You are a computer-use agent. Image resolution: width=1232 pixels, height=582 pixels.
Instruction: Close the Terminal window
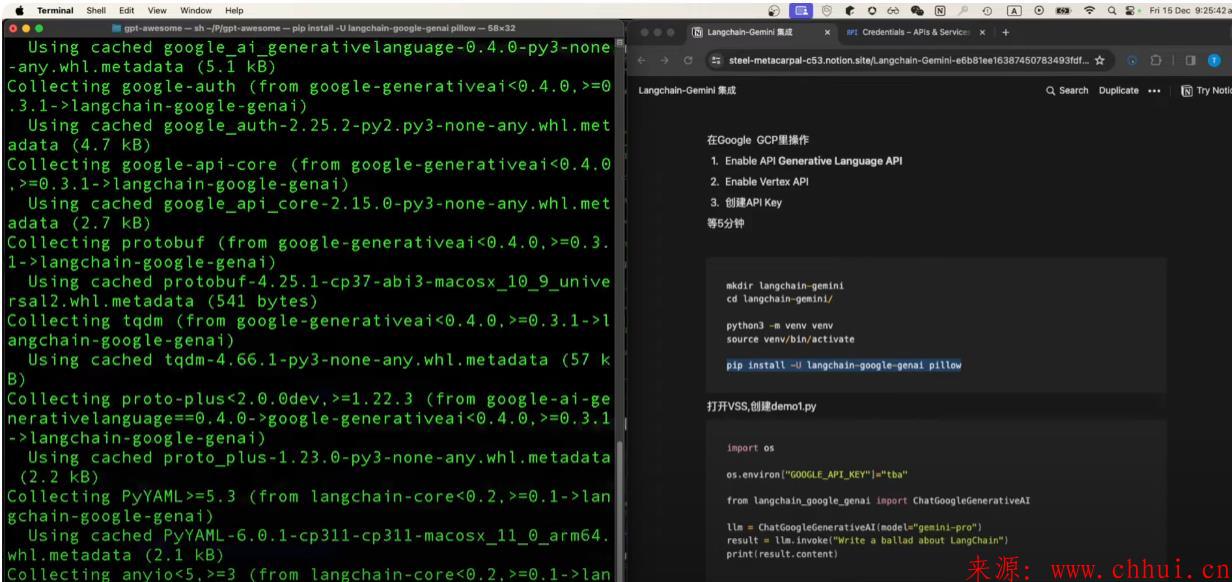coord(11,28)
